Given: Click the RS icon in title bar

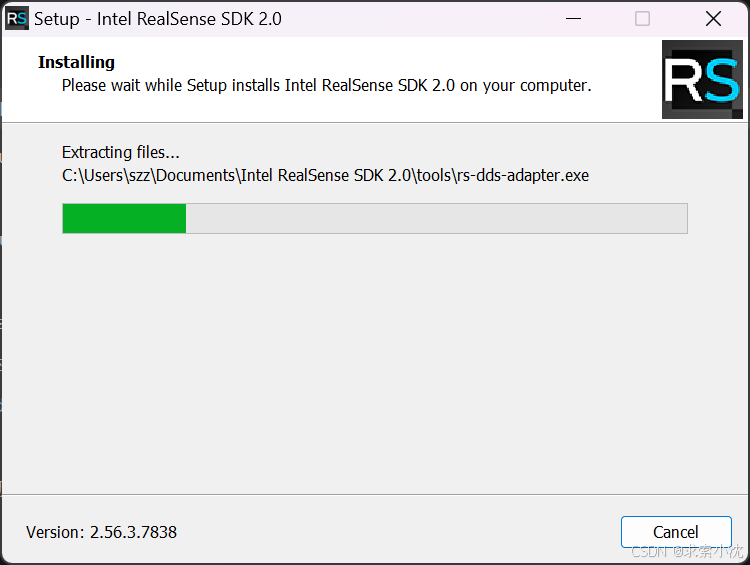Looking at the screenshot, I should coord(17,19).
